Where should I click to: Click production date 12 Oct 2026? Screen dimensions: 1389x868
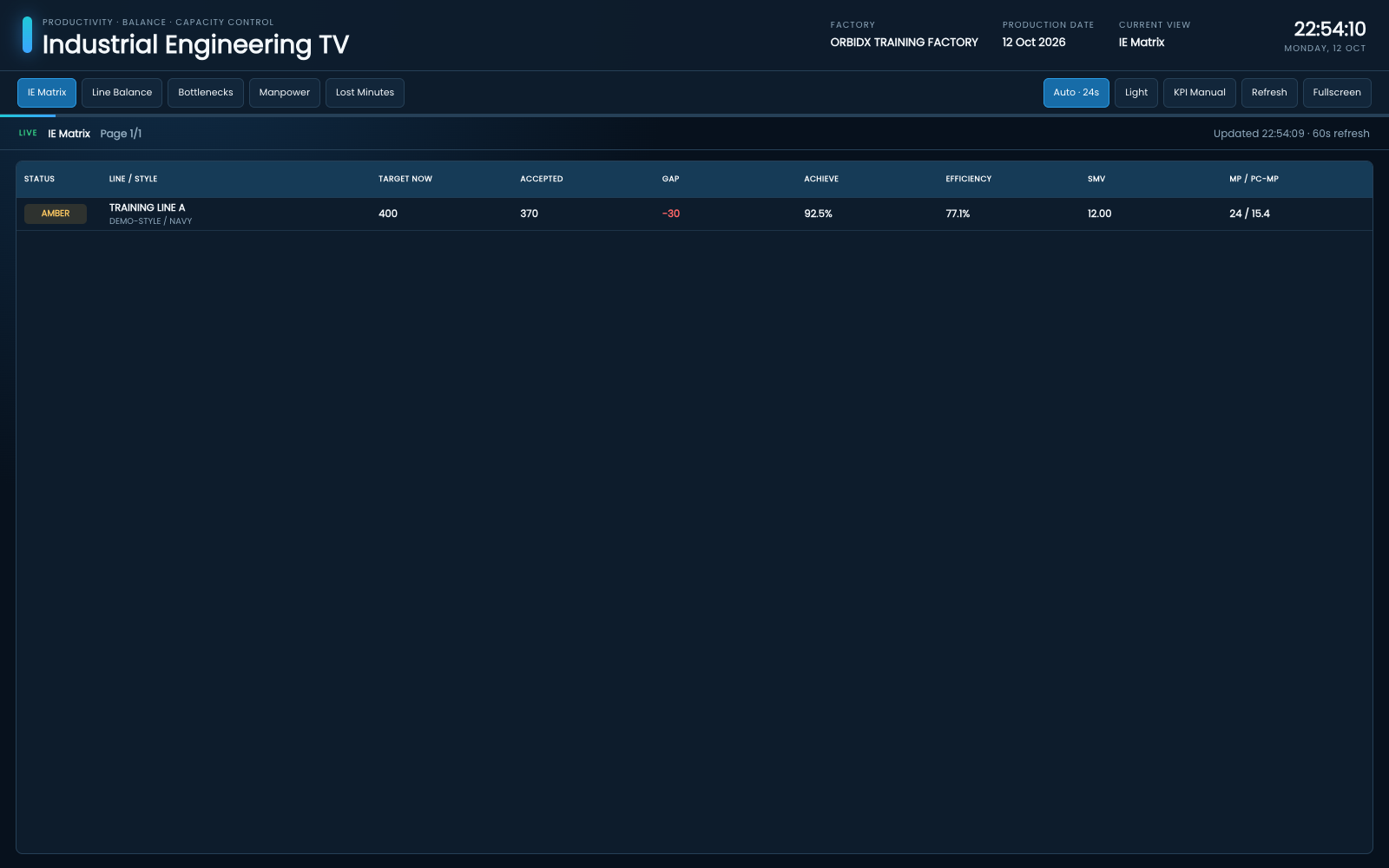coord(1034,43)
